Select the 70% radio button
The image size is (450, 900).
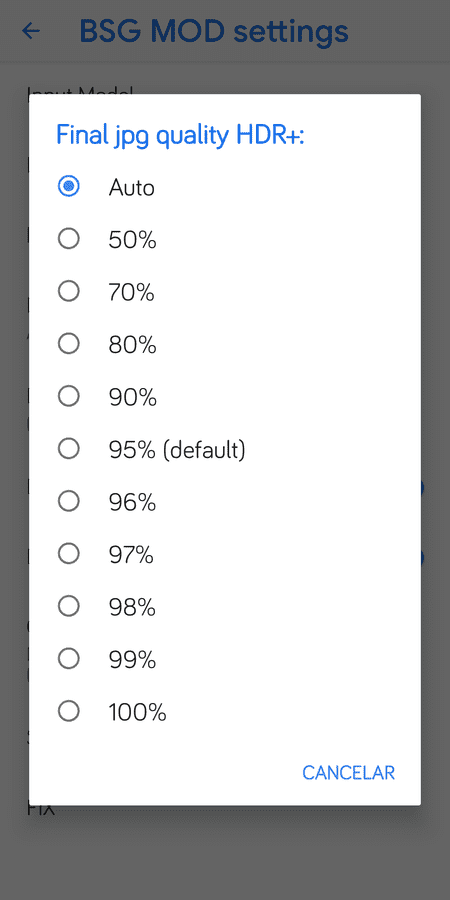(69, 292)
